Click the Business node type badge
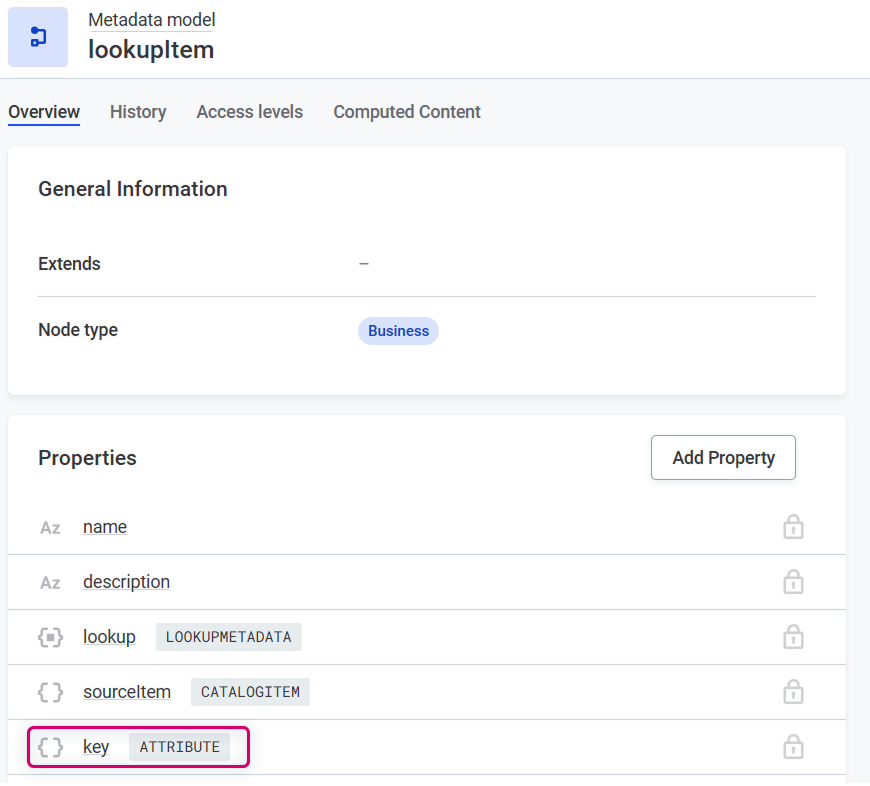The width and height of the screenshot is (870, 786). [x=398, y=331]
